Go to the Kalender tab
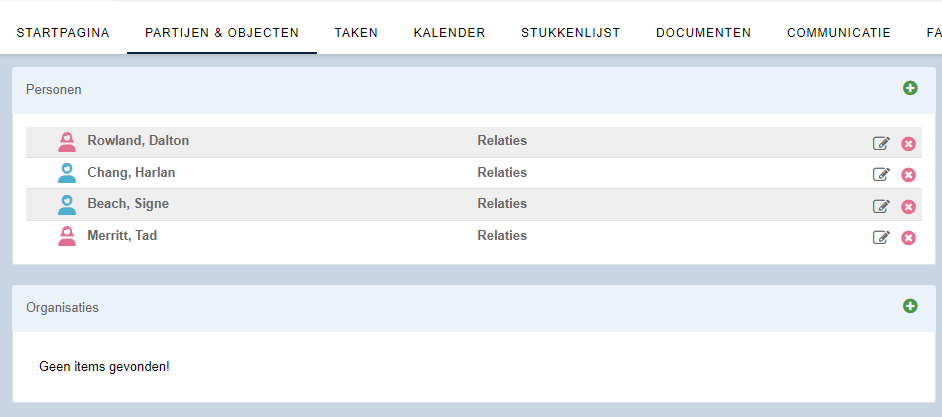942x417 pixels. tap(449, 33)
